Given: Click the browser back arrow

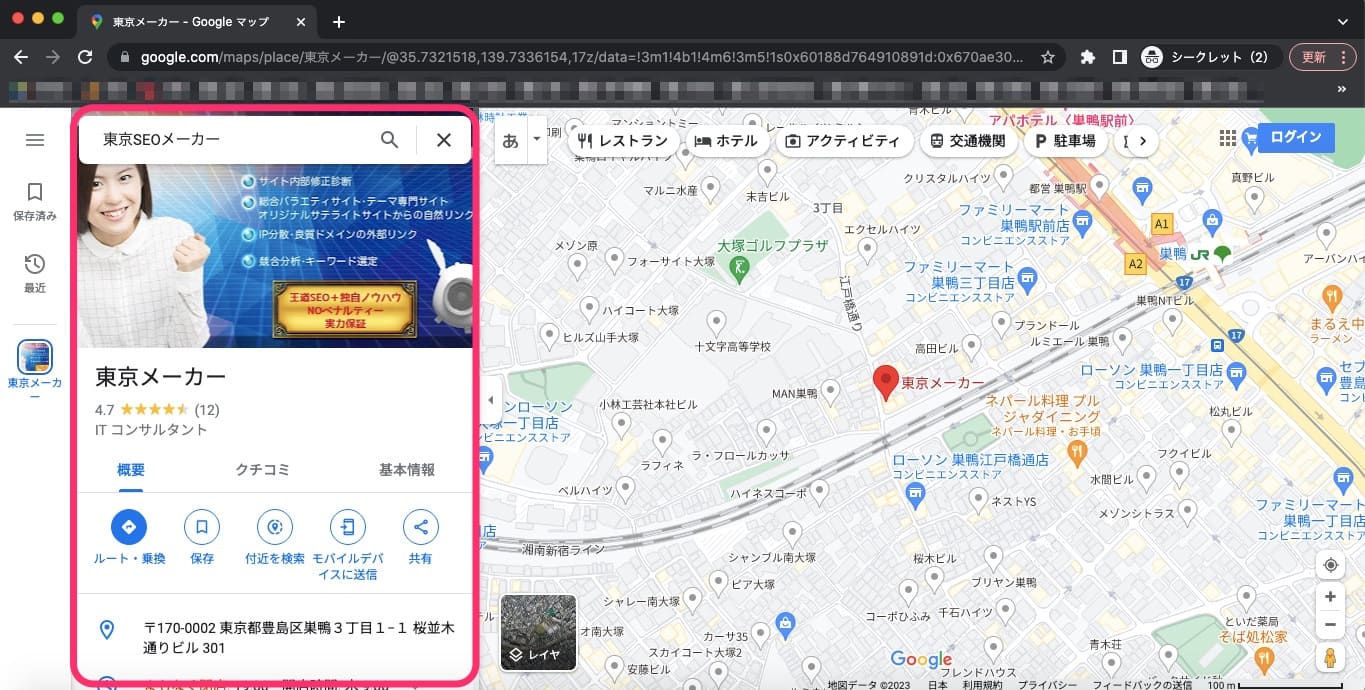Looking at the screenshot, I should tap(20, 57).
